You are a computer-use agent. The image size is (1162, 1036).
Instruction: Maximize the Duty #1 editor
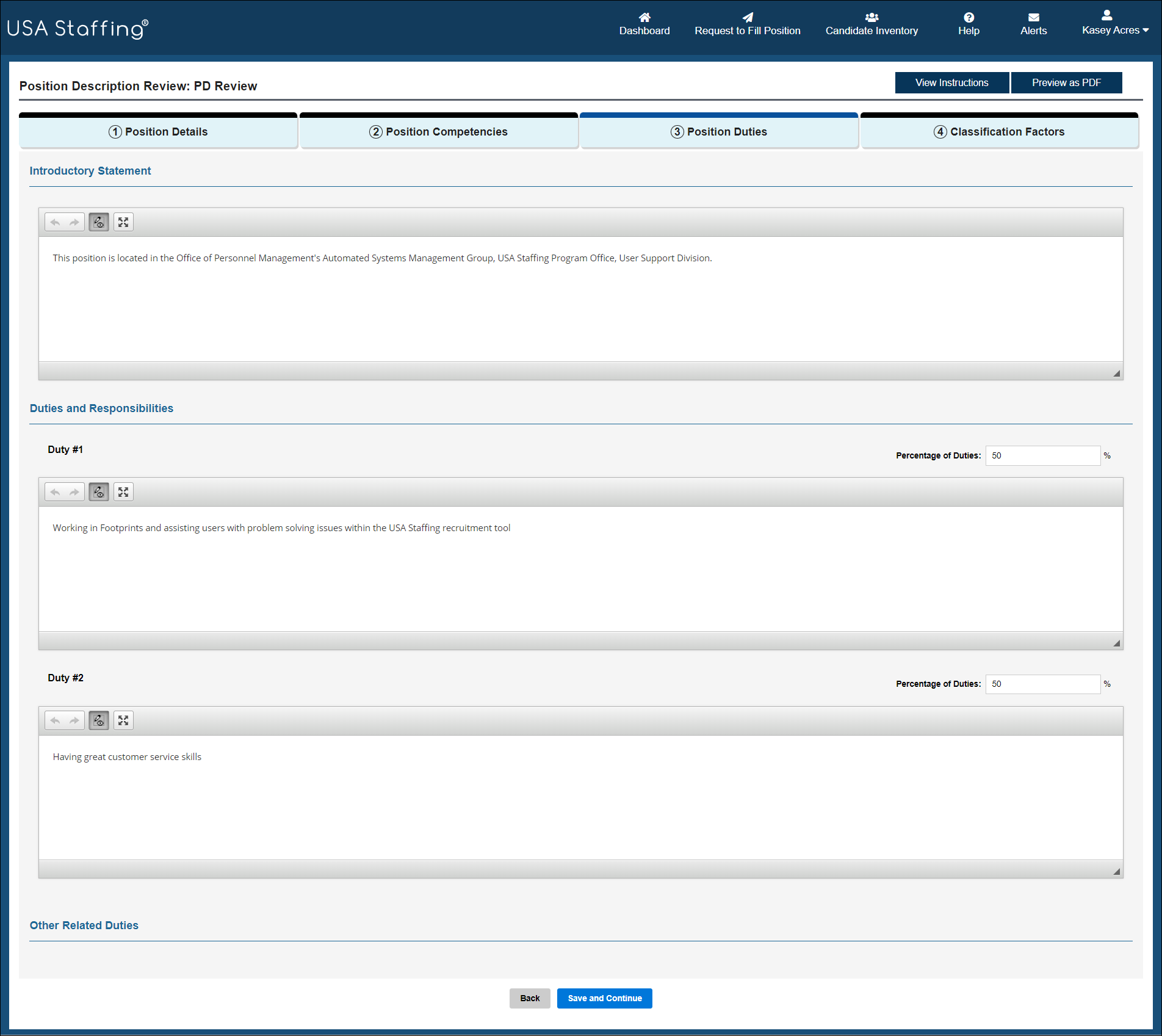[123, 492]
